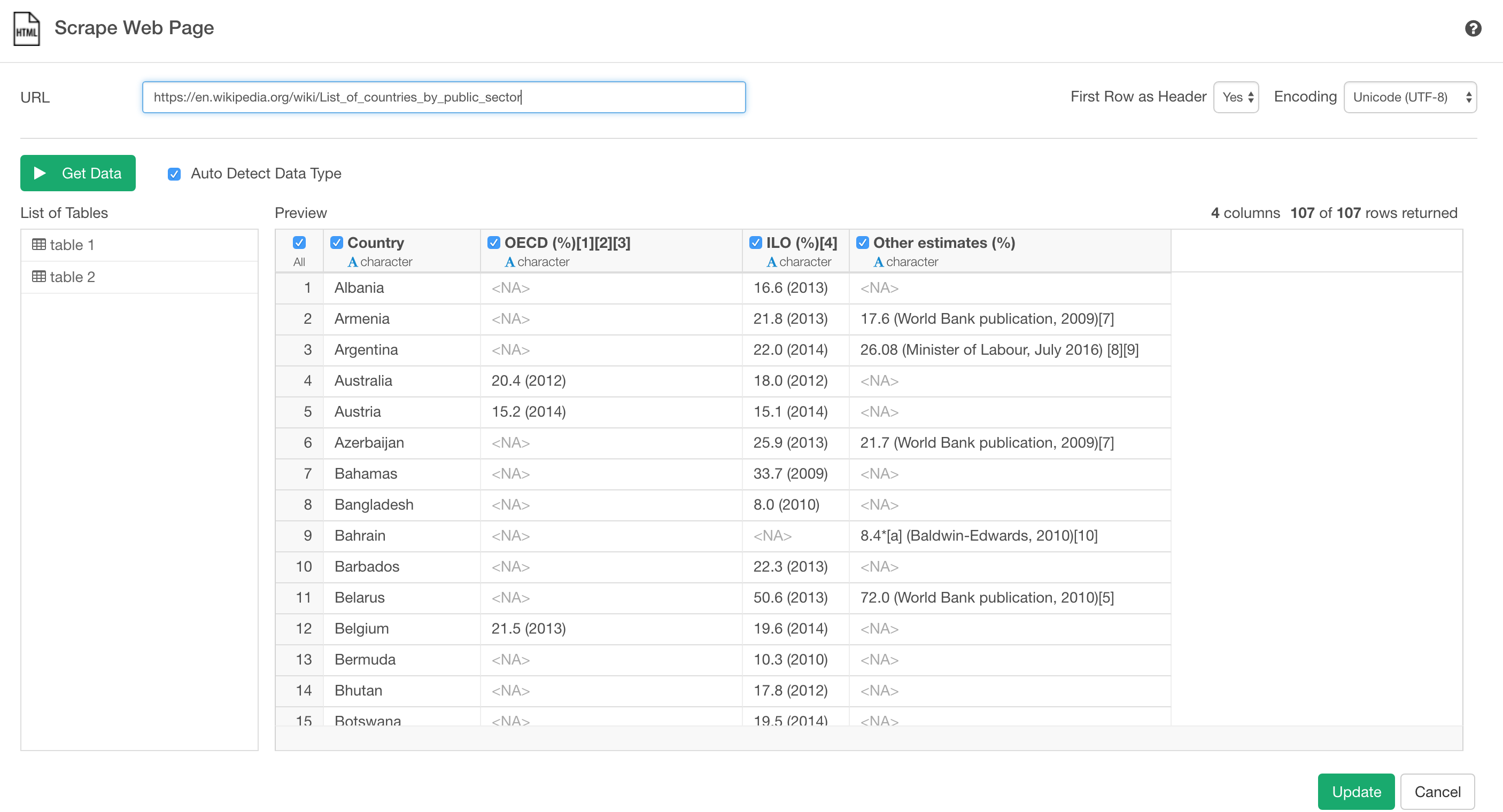Click the 4 columns count text

pos(1245,213)
